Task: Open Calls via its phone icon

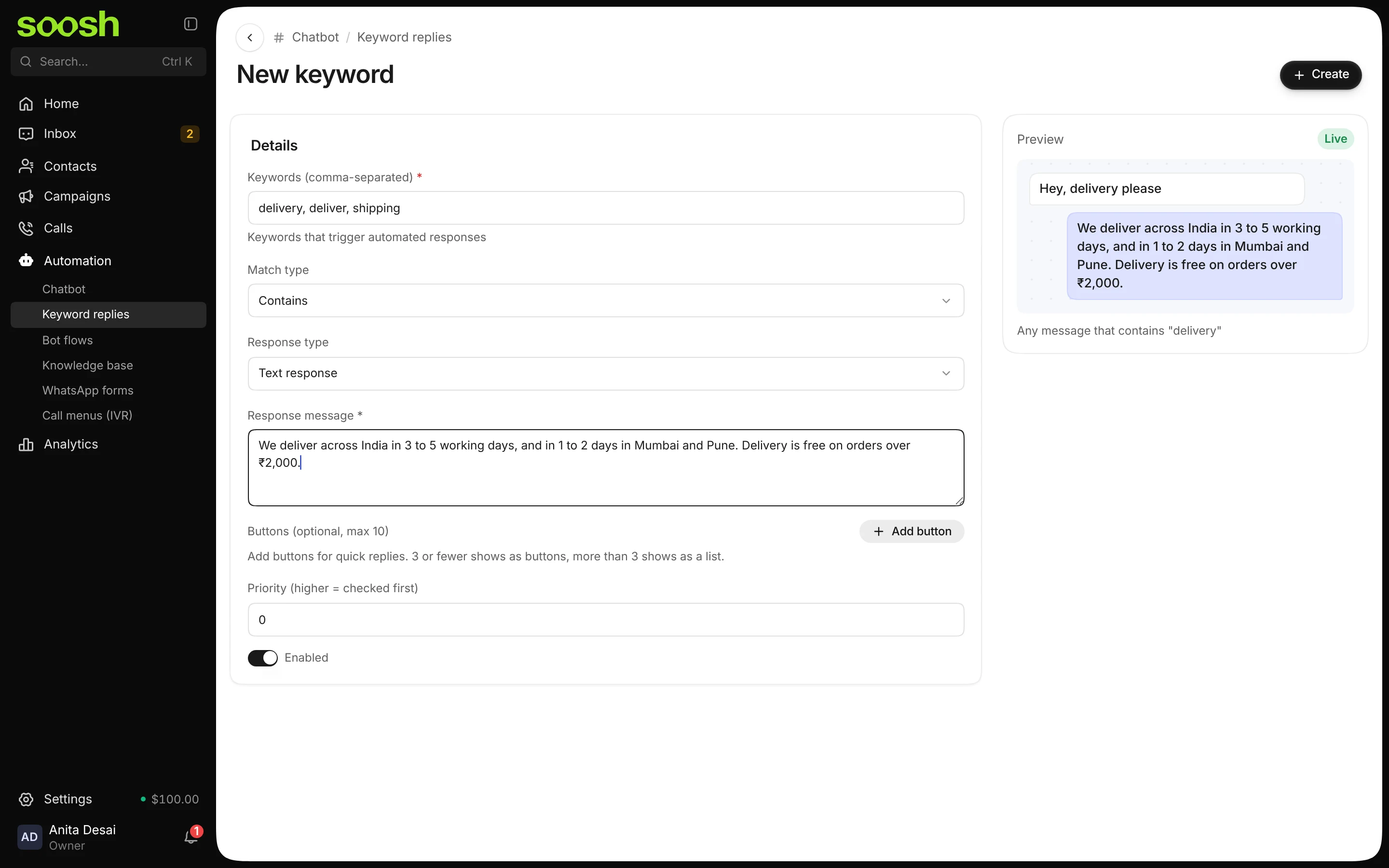Action: [26, 229]
